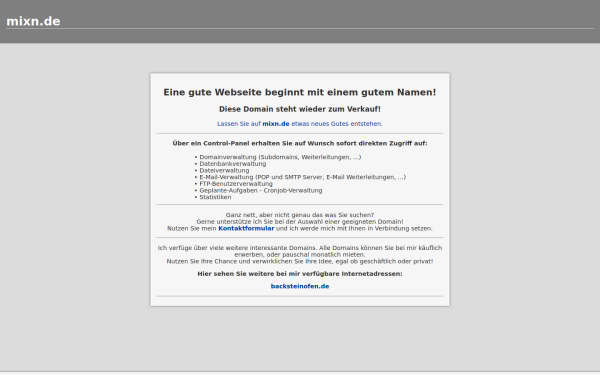Click the heading 'Eine gute Webseite beginnt mit einem gutem Namen!'
Image resolution: width=600 pixels, height=375 pixels.
point(300,92)
